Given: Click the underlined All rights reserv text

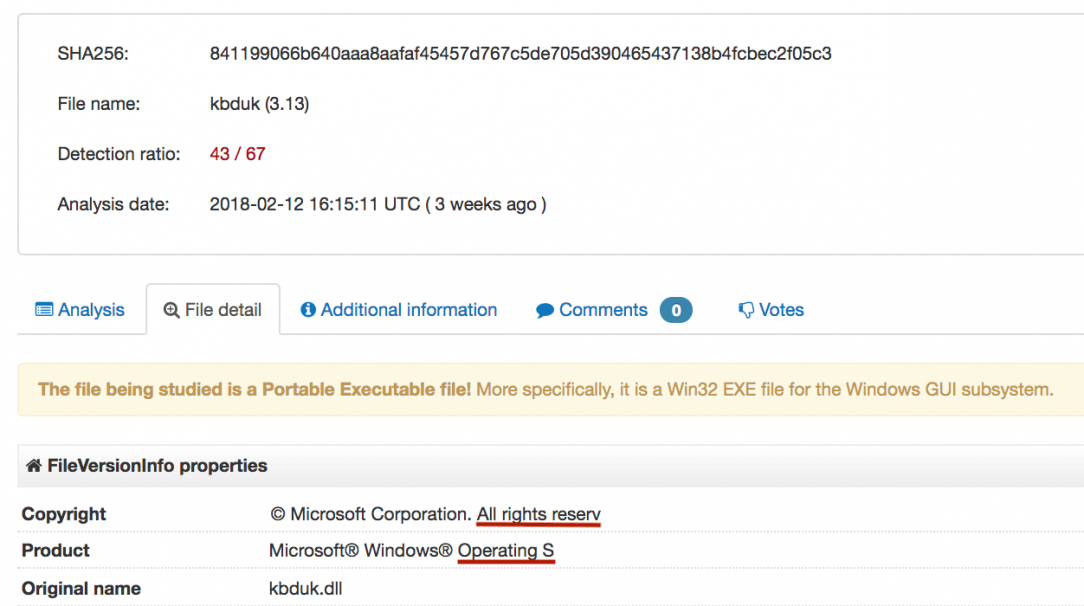Looking at the screenshot, I should tap(538, 514).
